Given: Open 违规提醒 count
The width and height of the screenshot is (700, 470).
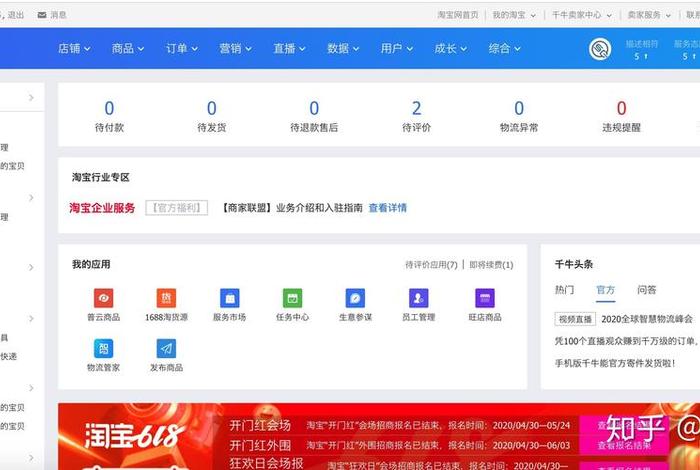Looking at the screenshot, I should (x=621, y=116).
